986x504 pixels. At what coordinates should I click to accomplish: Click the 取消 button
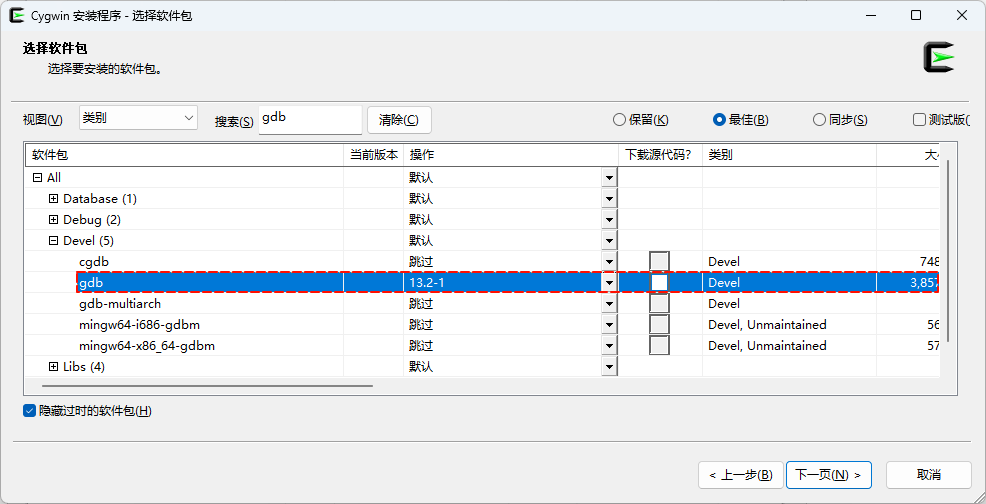pos(929,475)
